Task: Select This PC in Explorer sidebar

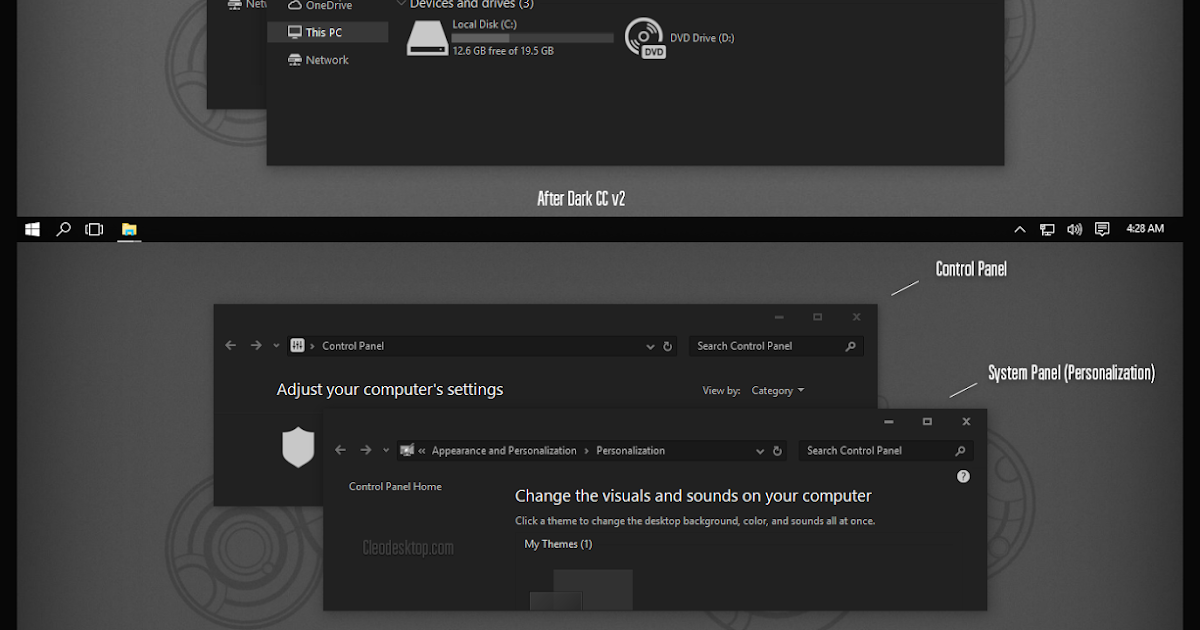Action: (328, 32)
